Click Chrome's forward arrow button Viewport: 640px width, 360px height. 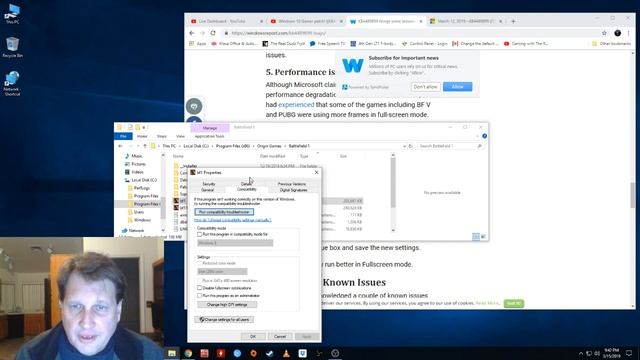click(x=202, y=33)
